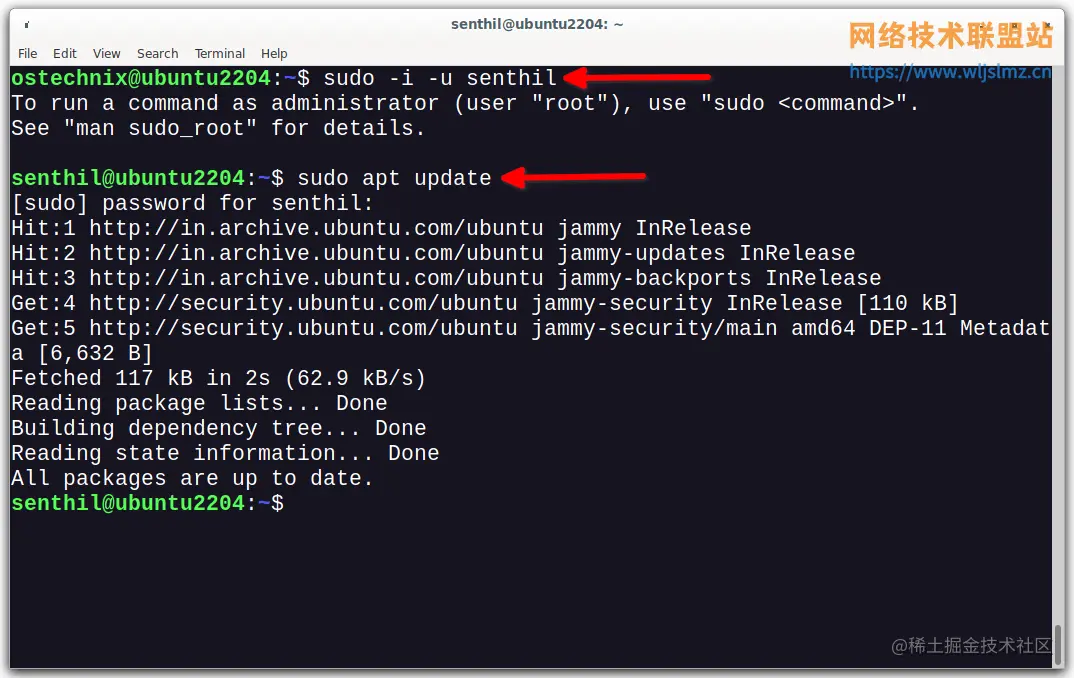
Task: Click the "Get:4" jammy-security InRelease line
Action: point(484,303)
